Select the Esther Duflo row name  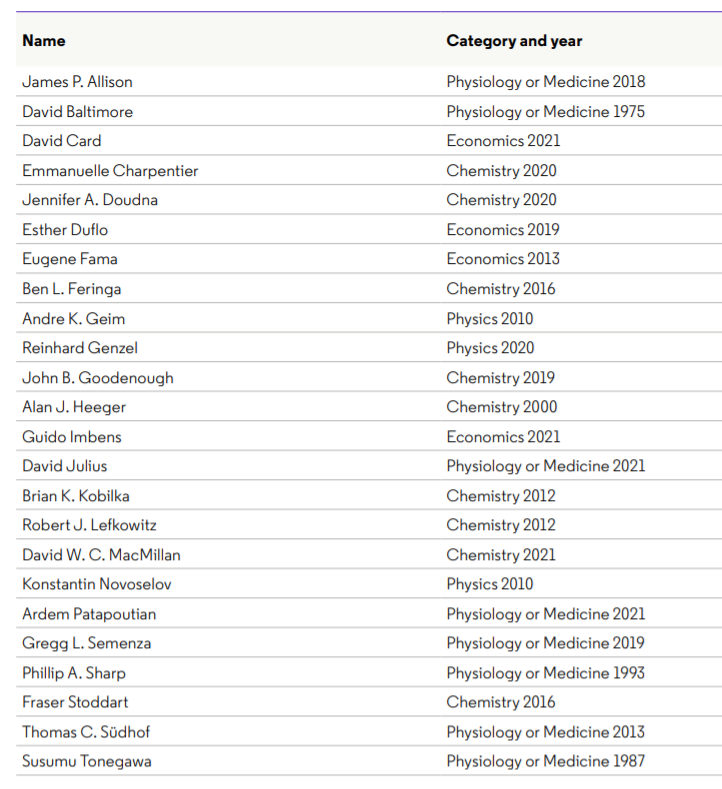point(65,229)
